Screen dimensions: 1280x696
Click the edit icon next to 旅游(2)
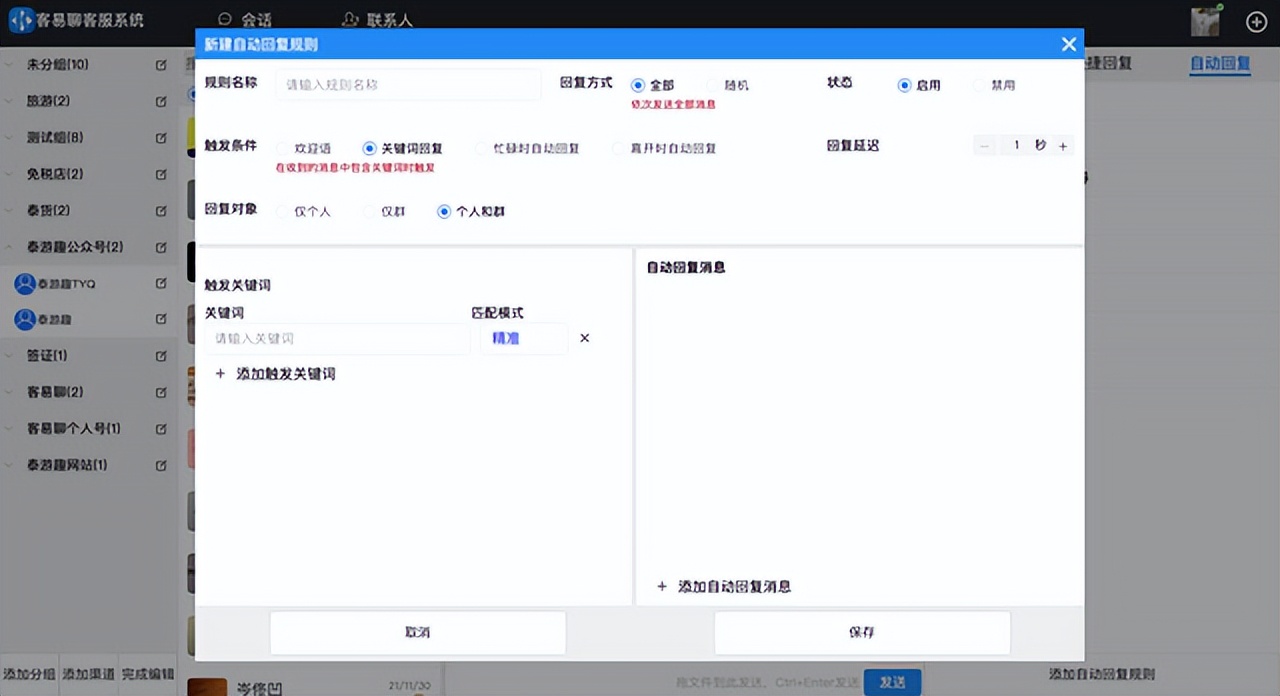[x=161, y=101]
